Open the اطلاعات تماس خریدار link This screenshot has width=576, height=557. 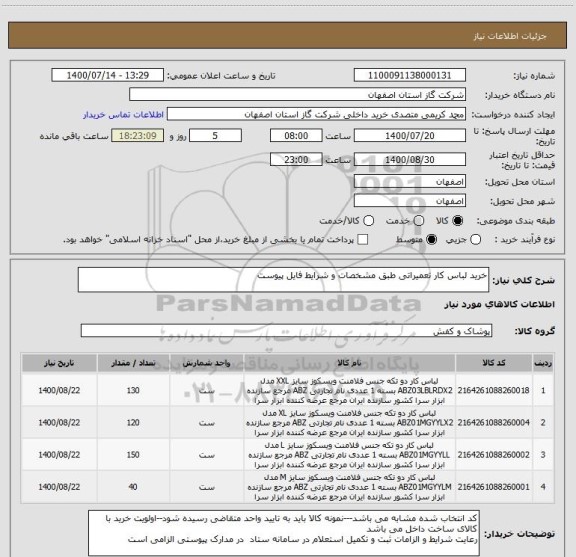tap(123, 115)
